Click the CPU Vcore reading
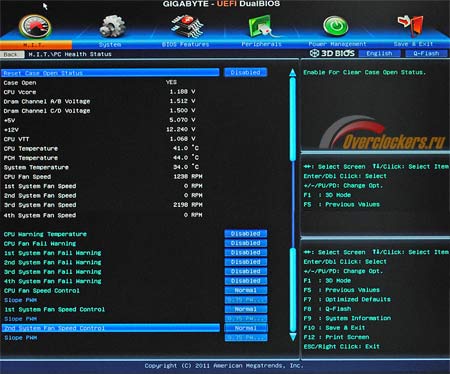Viewport: 450px width, 374px height. point(182,92)
